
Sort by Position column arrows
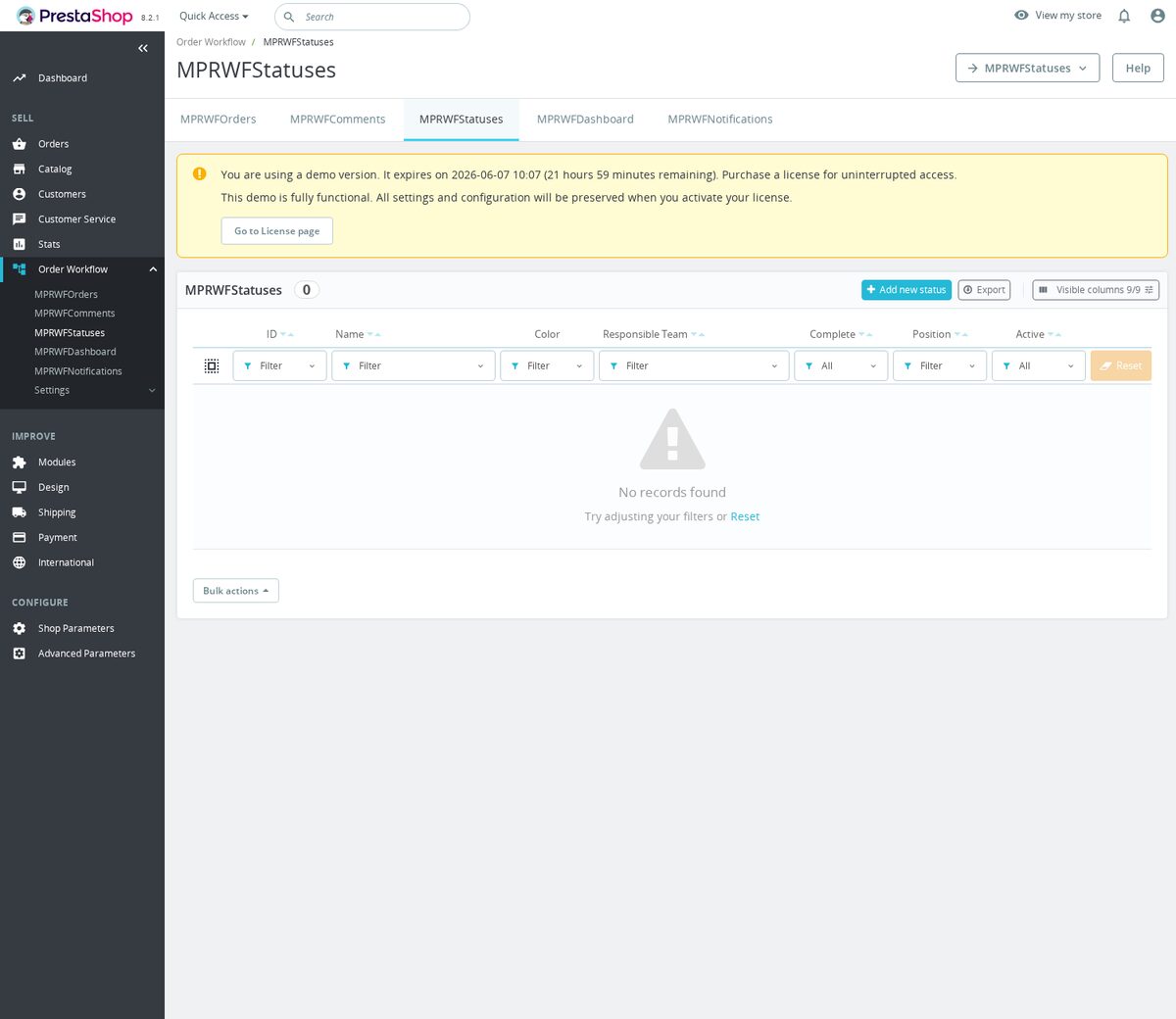coord(961,335)
